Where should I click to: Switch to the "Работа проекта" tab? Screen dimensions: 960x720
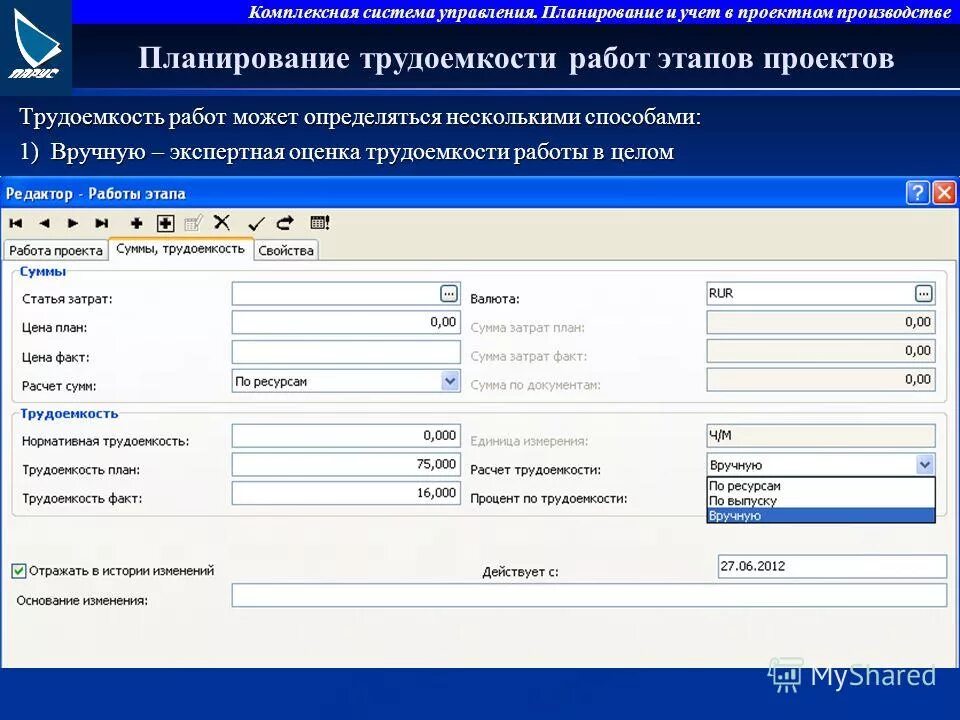55,251
